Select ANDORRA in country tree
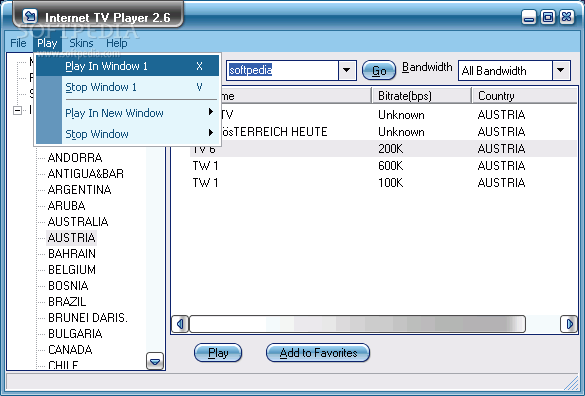Image resolution: width=585 pixels, height=396 pixels. (x=75, y=158)
